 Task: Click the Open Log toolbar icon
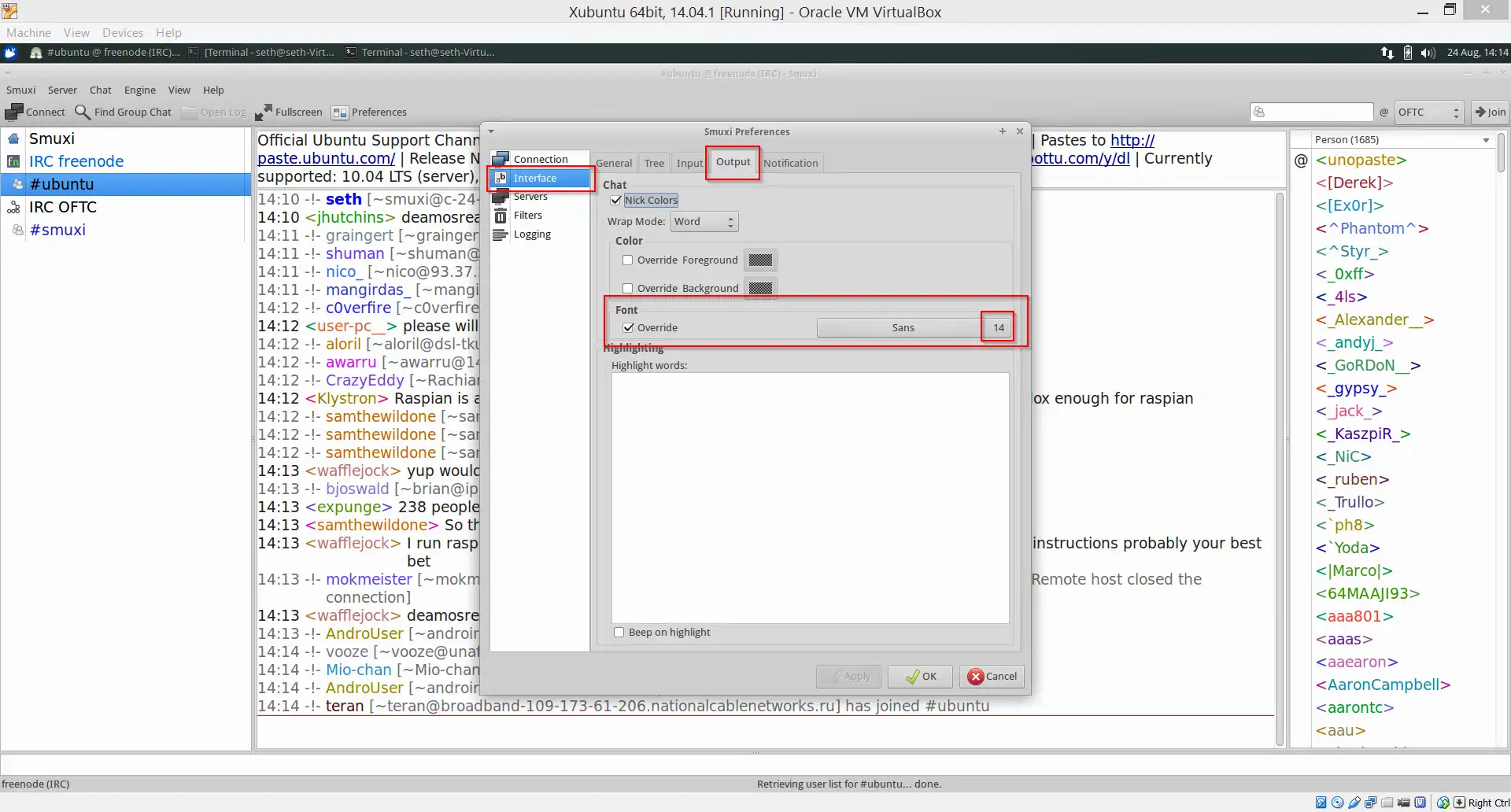click(189, 113)
